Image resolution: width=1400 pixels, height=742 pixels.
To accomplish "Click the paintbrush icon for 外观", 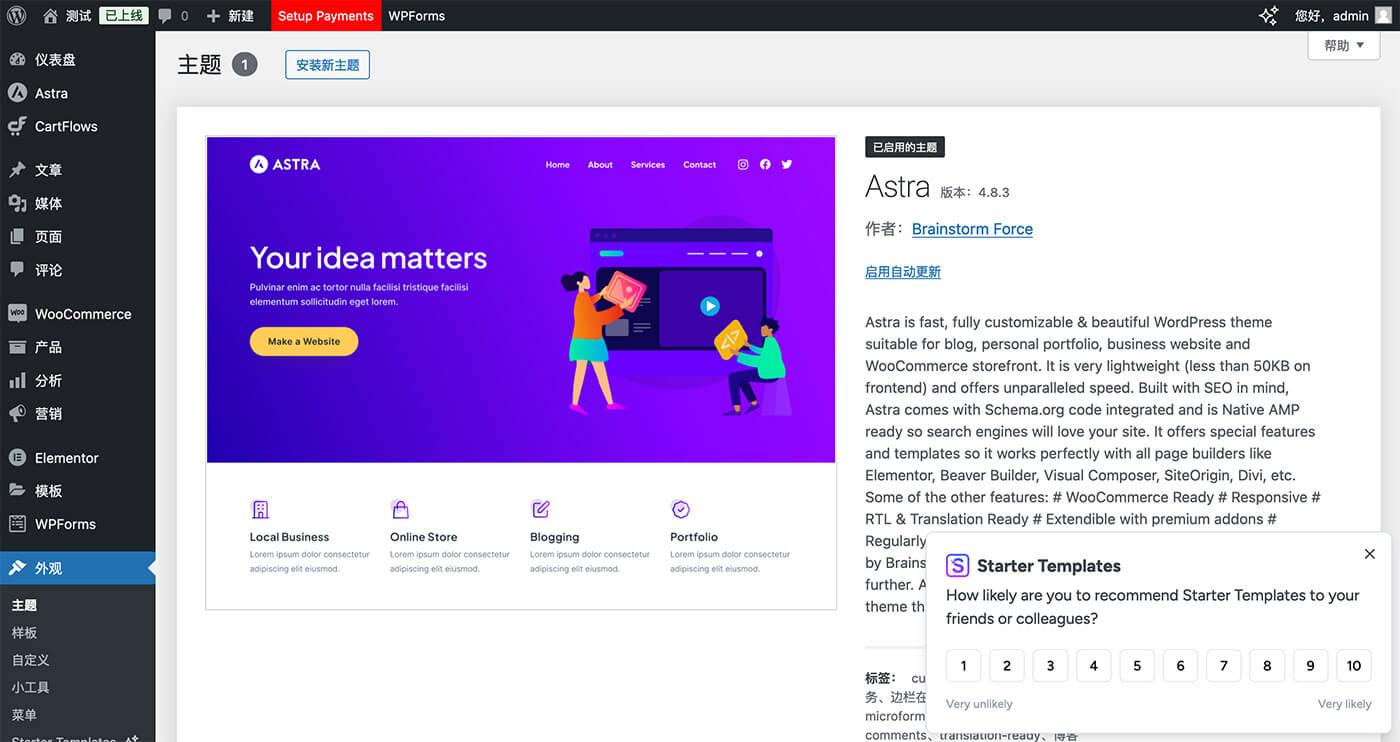I will point(17,567).
